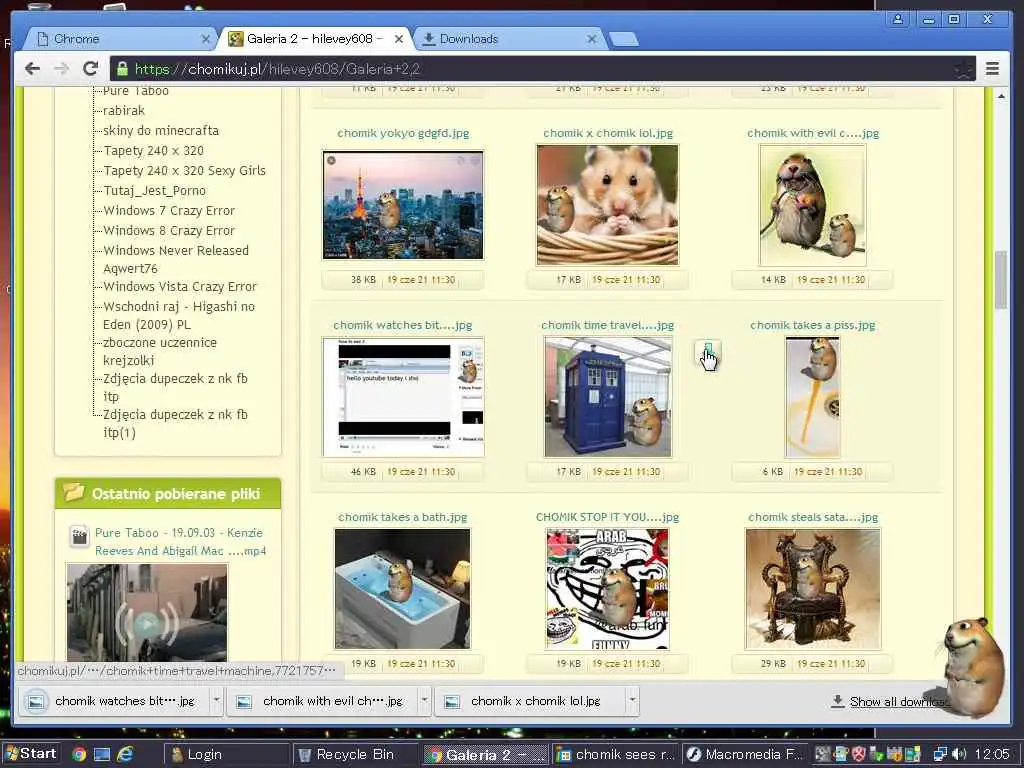Image resolution: width=1024 pixels, height=768 pixels.
Task: Open chomik takes a piss.jpg link
Action: (812, 325)
